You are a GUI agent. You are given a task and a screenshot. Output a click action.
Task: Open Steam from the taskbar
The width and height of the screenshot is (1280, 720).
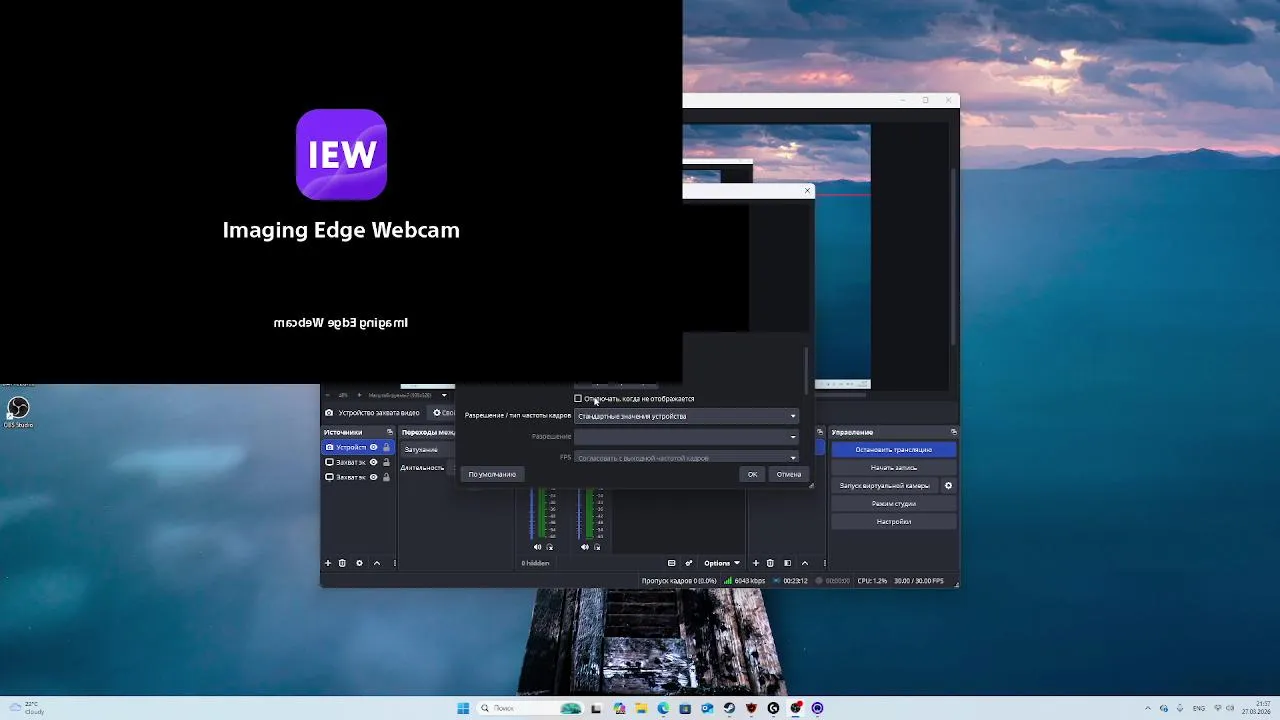click(729, 708)
